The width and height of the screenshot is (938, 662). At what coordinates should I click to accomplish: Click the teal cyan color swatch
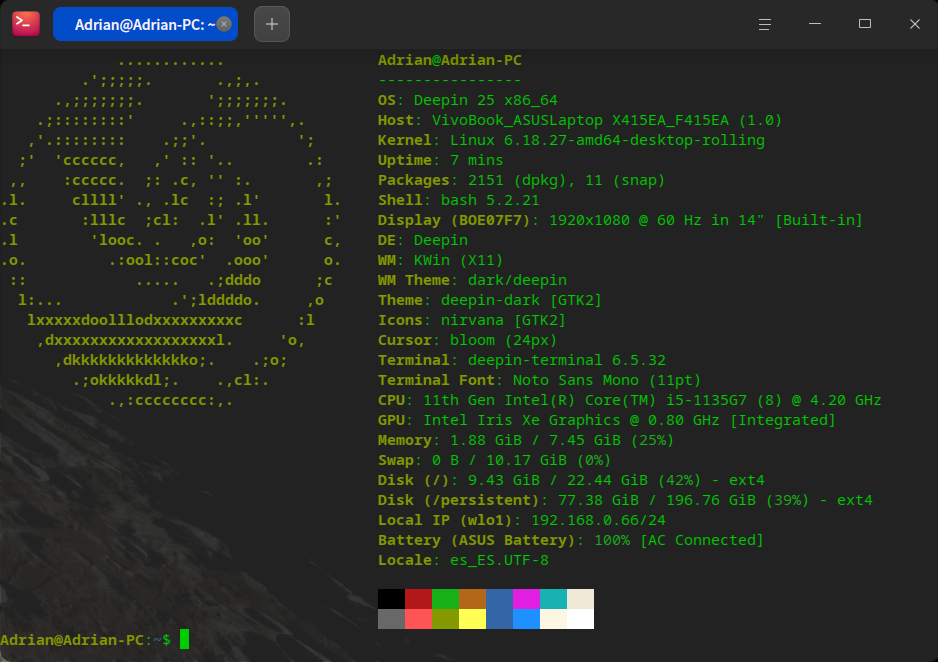[x=553, y=599]
